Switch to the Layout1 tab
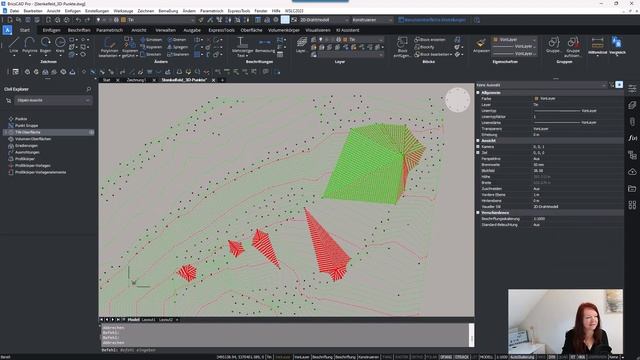Image resolution: width=640 pixels, height=360 pixels. [148, 320]
